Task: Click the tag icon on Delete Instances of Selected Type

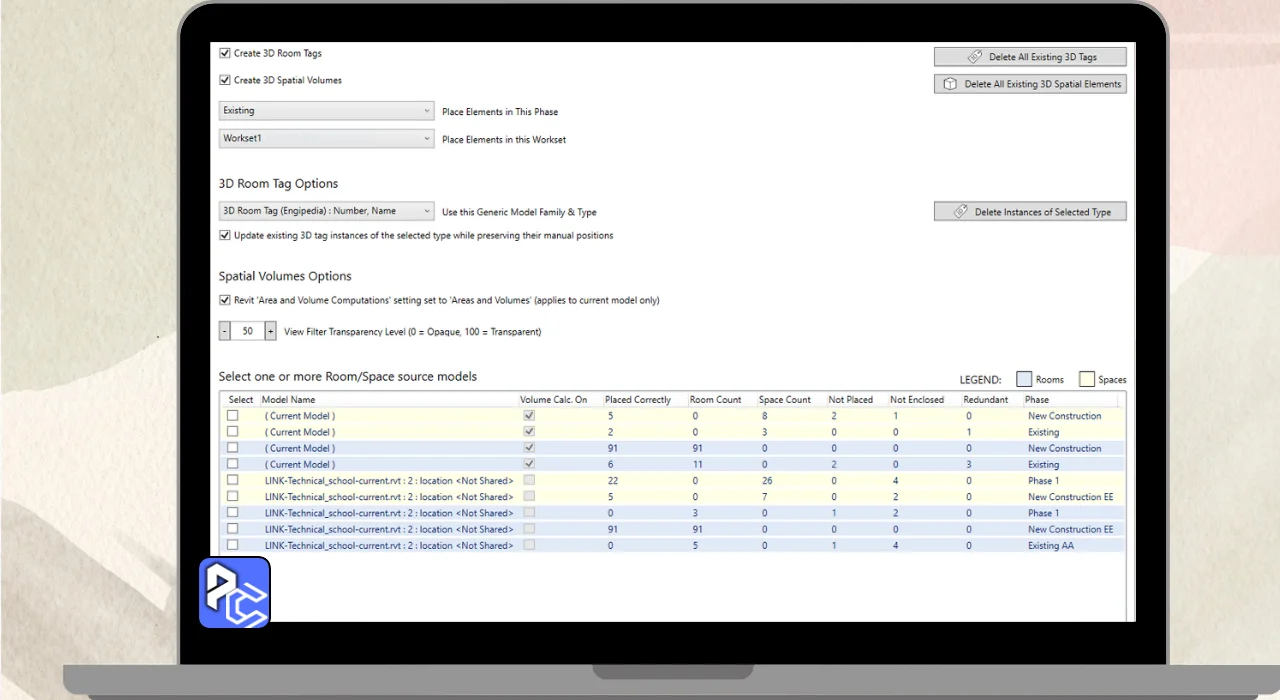Action: [x=960, y=212]
